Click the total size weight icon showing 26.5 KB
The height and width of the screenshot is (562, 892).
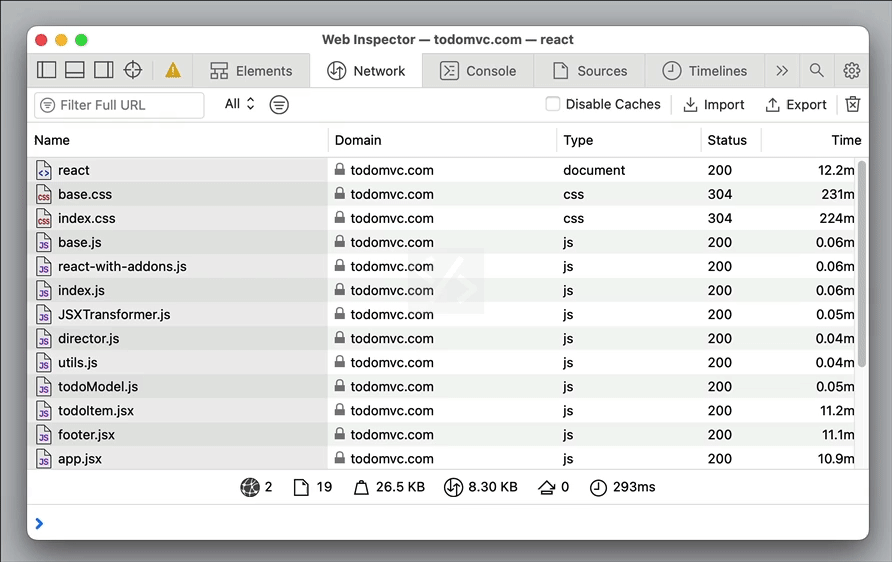point(361,487)
